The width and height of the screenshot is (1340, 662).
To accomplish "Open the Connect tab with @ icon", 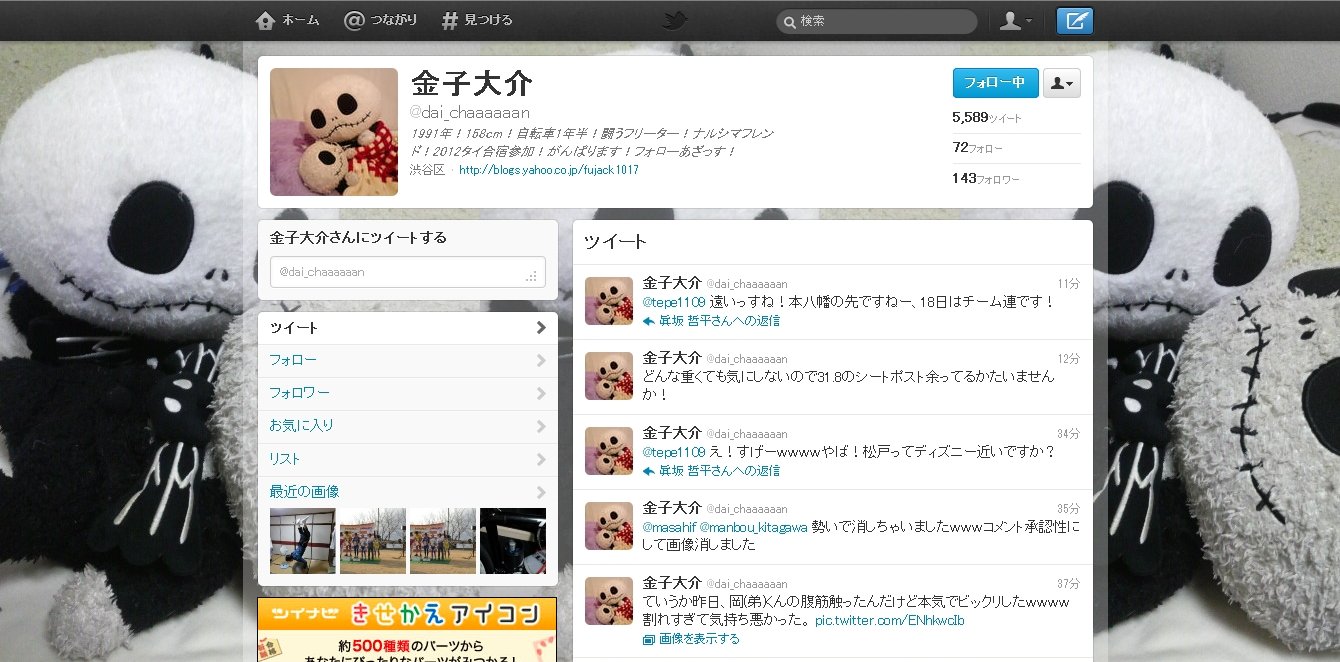I will click(x=380, y=21).
